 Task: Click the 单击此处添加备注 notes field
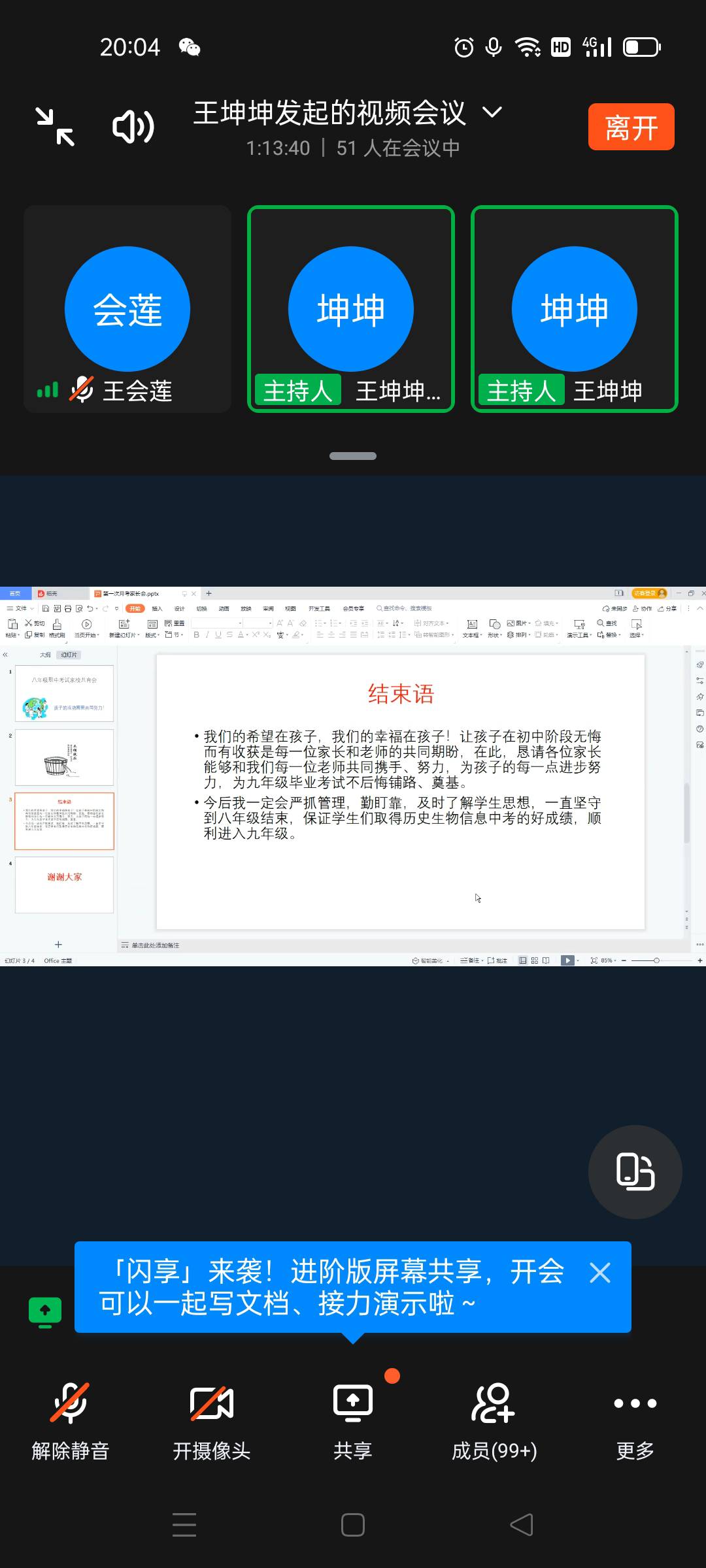tap(156, 945)
